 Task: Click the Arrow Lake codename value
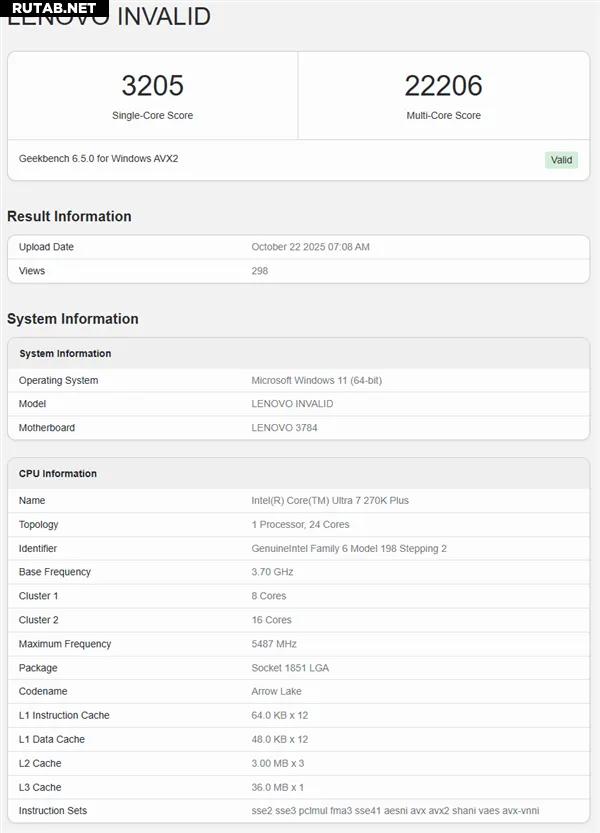point(276,692)
